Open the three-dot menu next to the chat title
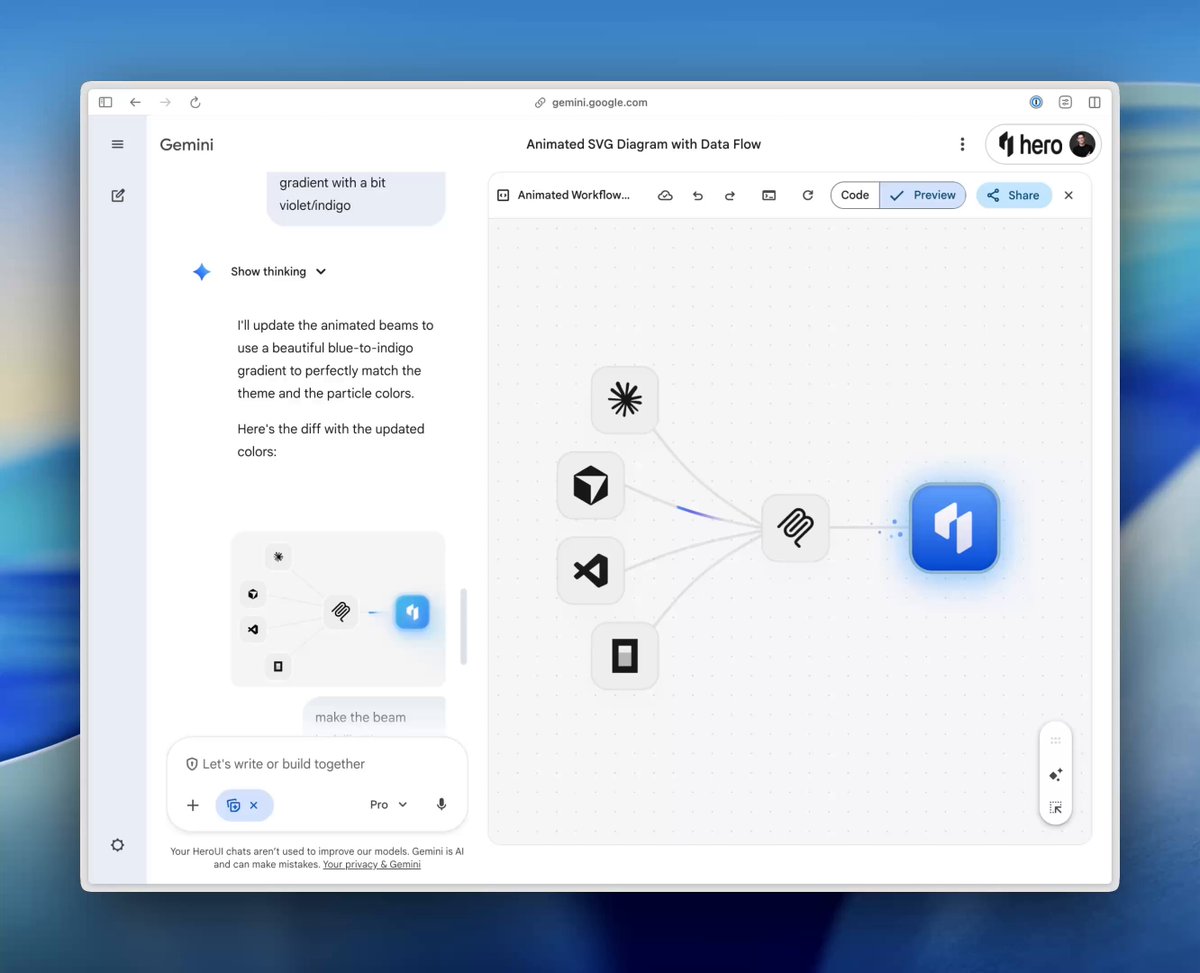The image size is (1200, 973). (962, 144)
